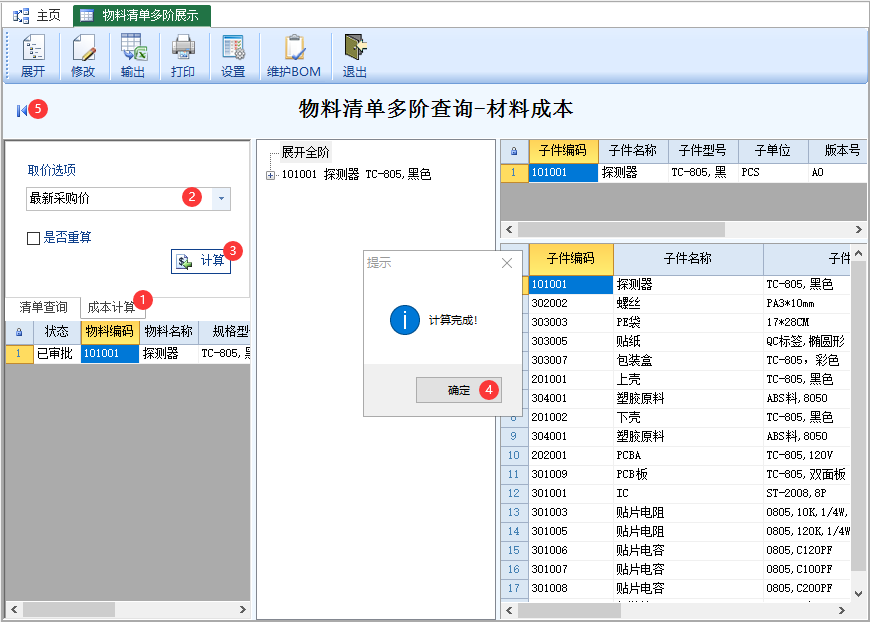The width and height of the screenshot is (870, 622).
Task: Select material code 101001 in left grid
Action: [109, 353]
